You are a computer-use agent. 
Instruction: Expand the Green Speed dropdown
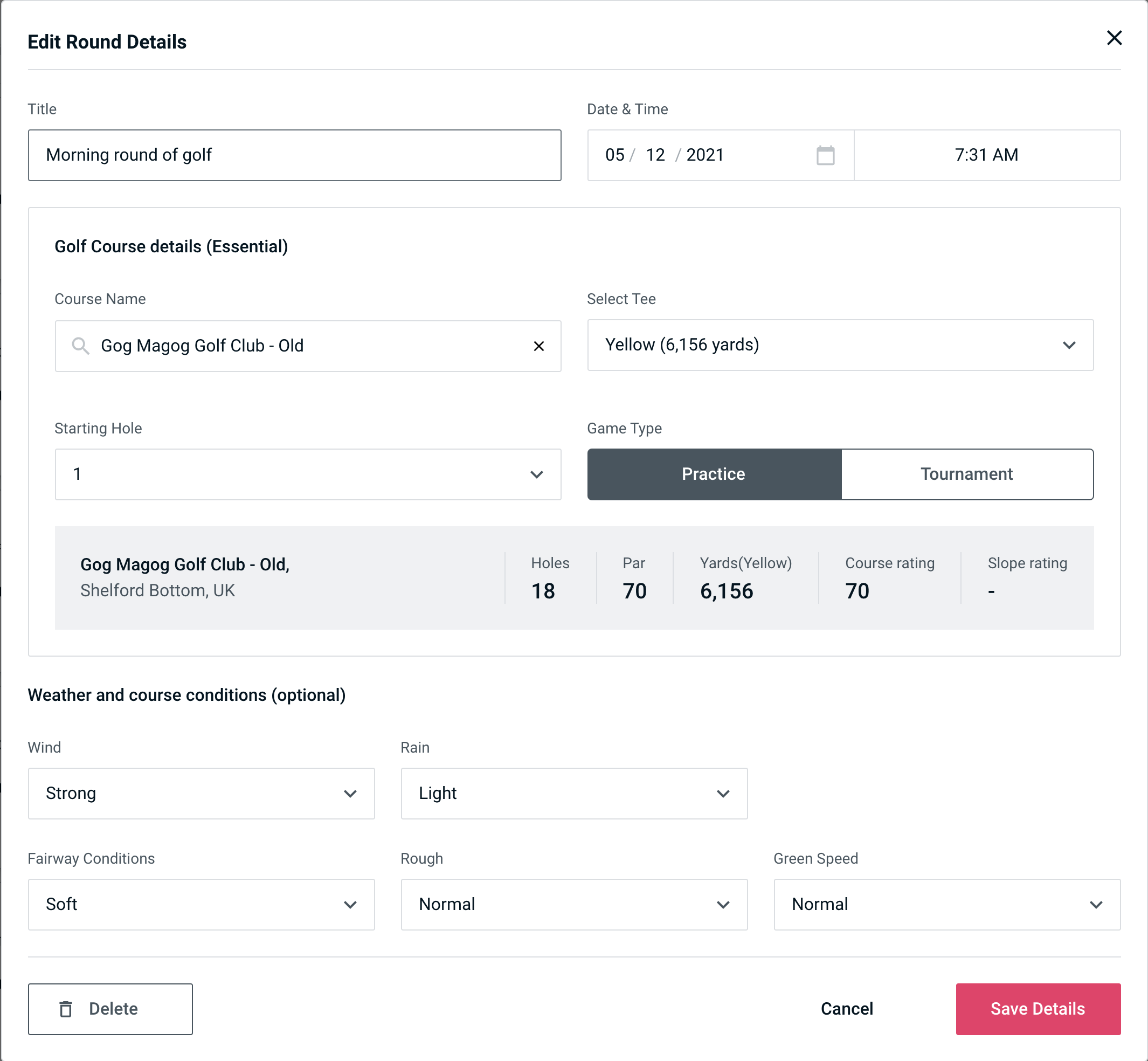click(x=945, y=904)
